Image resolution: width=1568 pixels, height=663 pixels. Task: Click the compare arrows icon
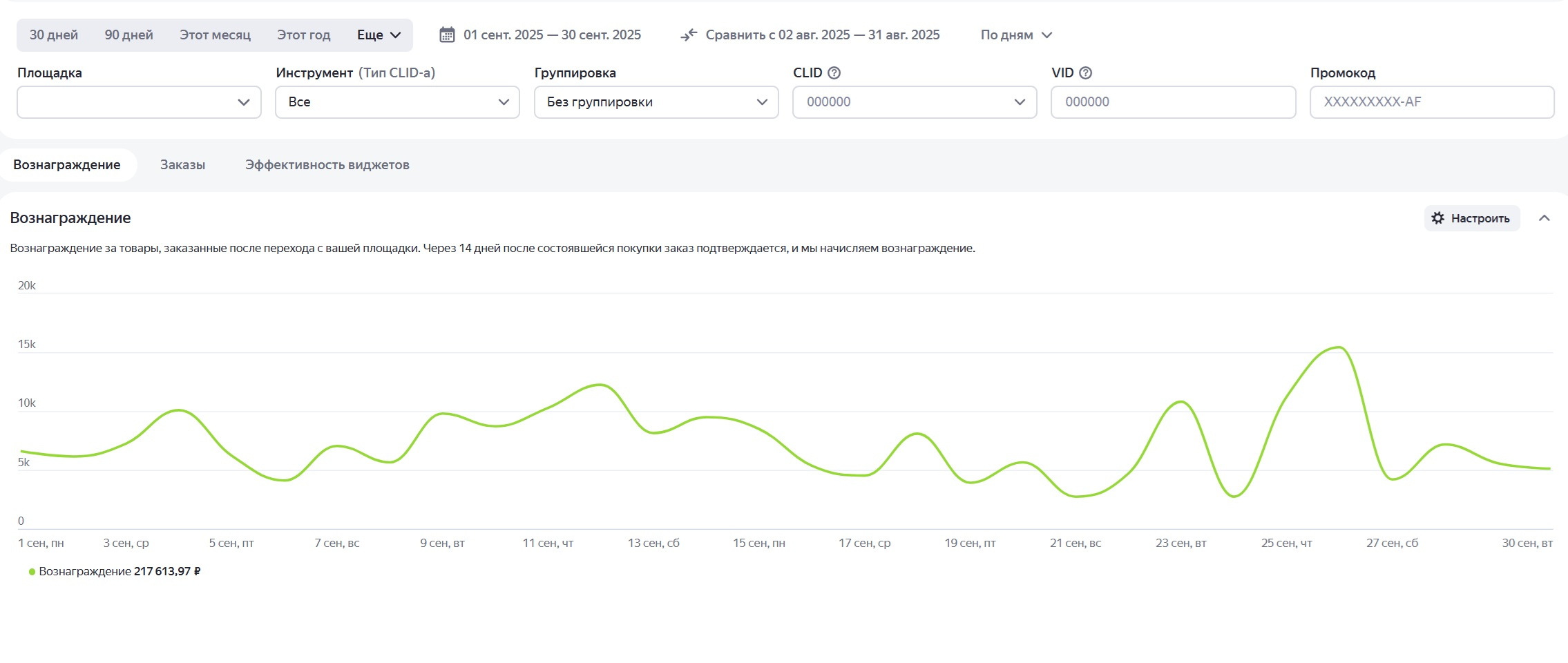pyautogui.click(x=689, y=35)
